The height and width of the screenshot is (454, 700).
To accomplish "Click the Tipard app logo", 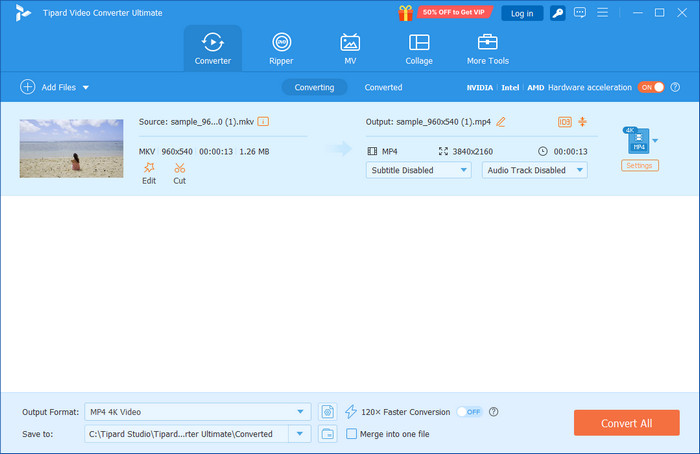I will tap(22, 12).
